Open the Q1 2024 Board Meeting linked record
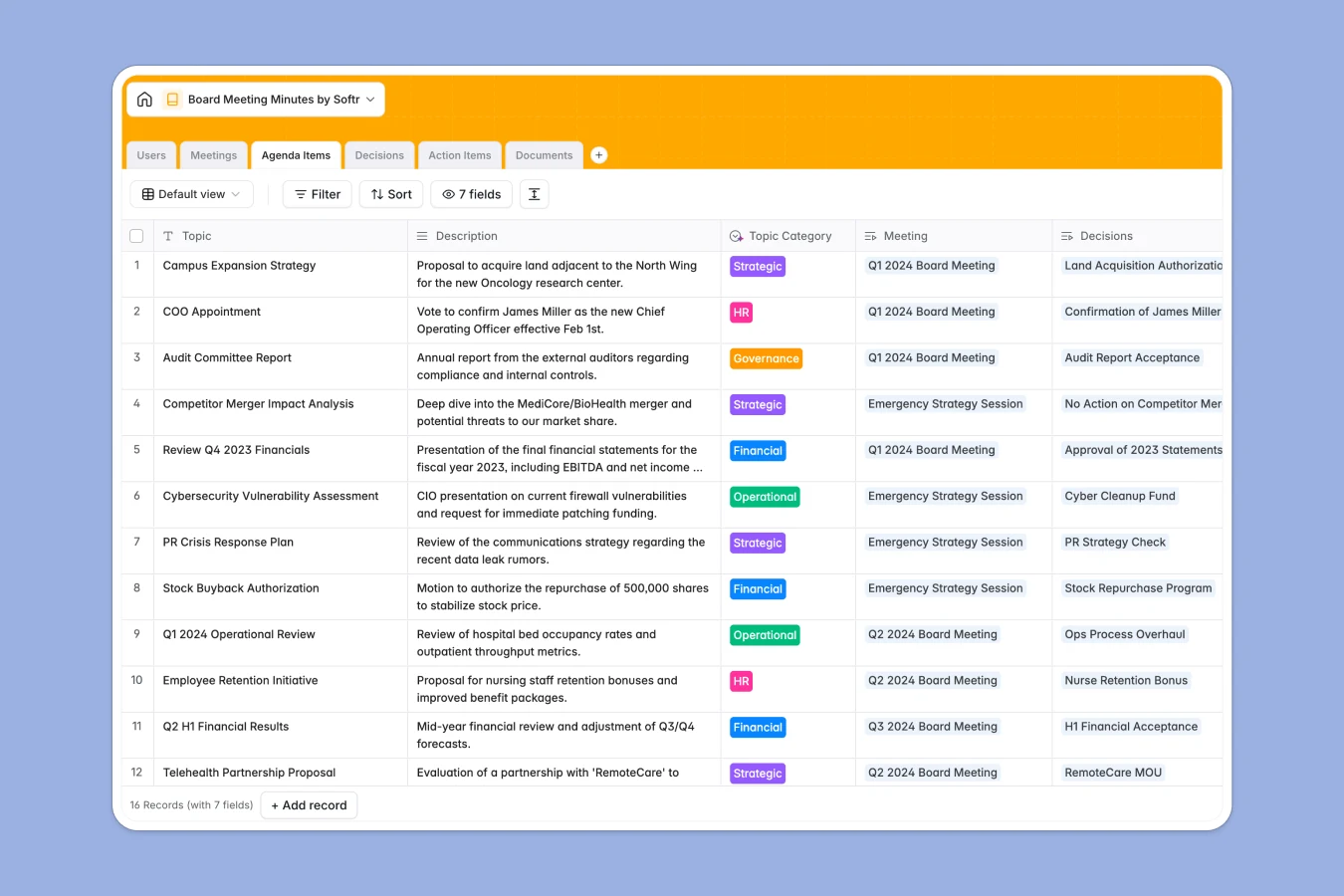 tap(931, 265)
